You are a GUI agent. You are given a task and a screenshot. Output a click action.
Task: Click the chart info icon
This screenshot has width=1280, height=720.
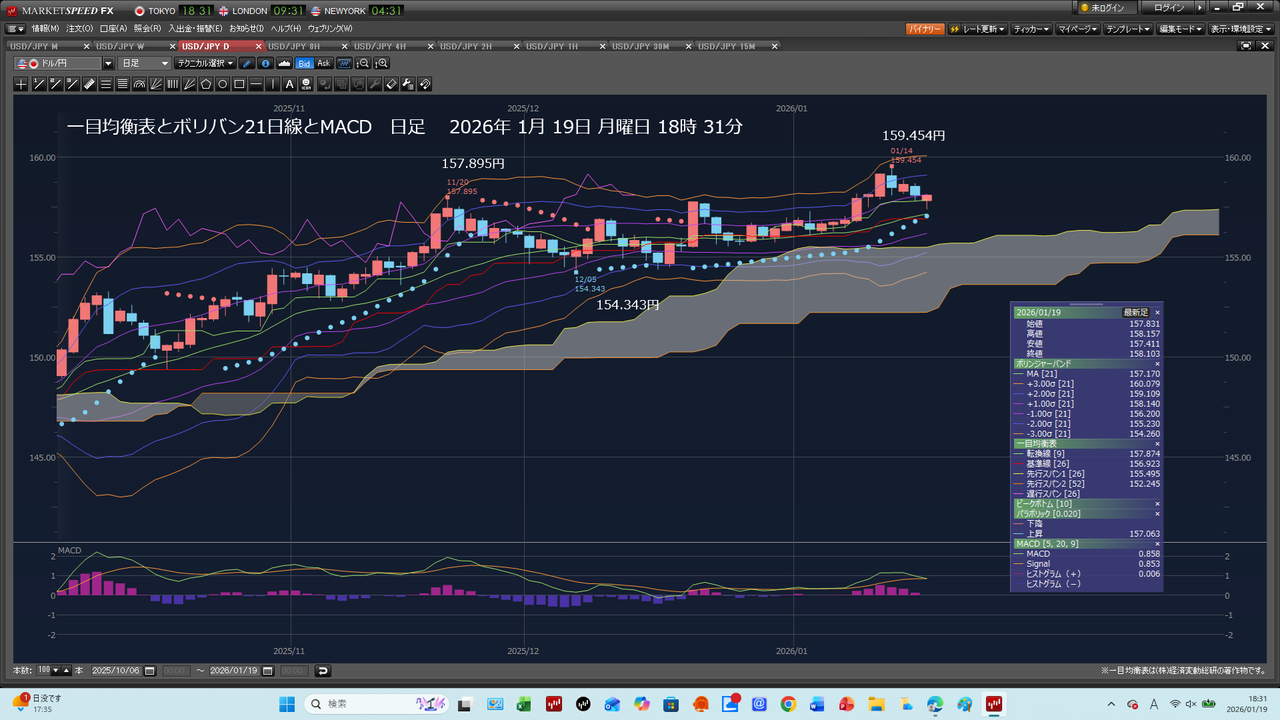(x=265, y=63)
